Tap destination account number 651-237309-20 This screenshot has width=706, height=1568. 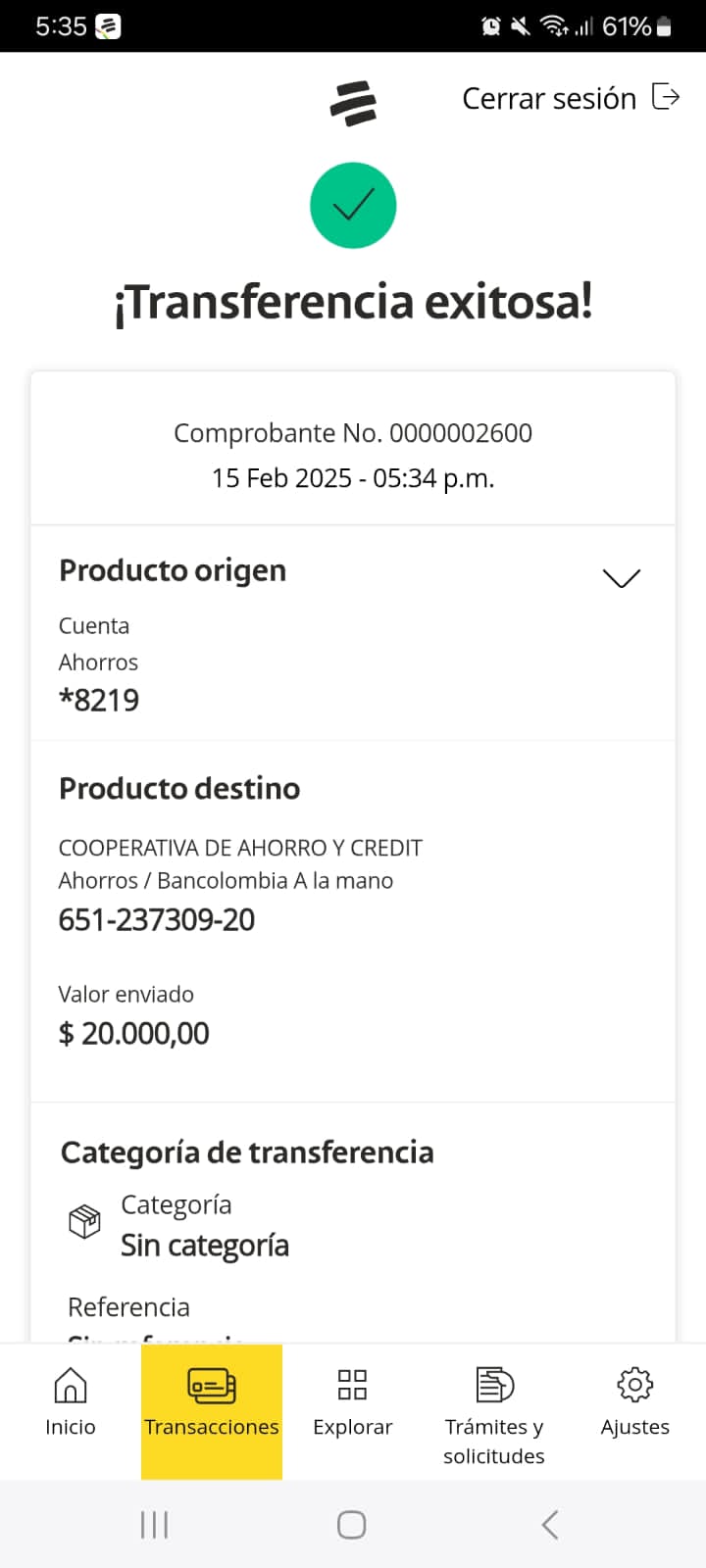[x=157, y=919]
